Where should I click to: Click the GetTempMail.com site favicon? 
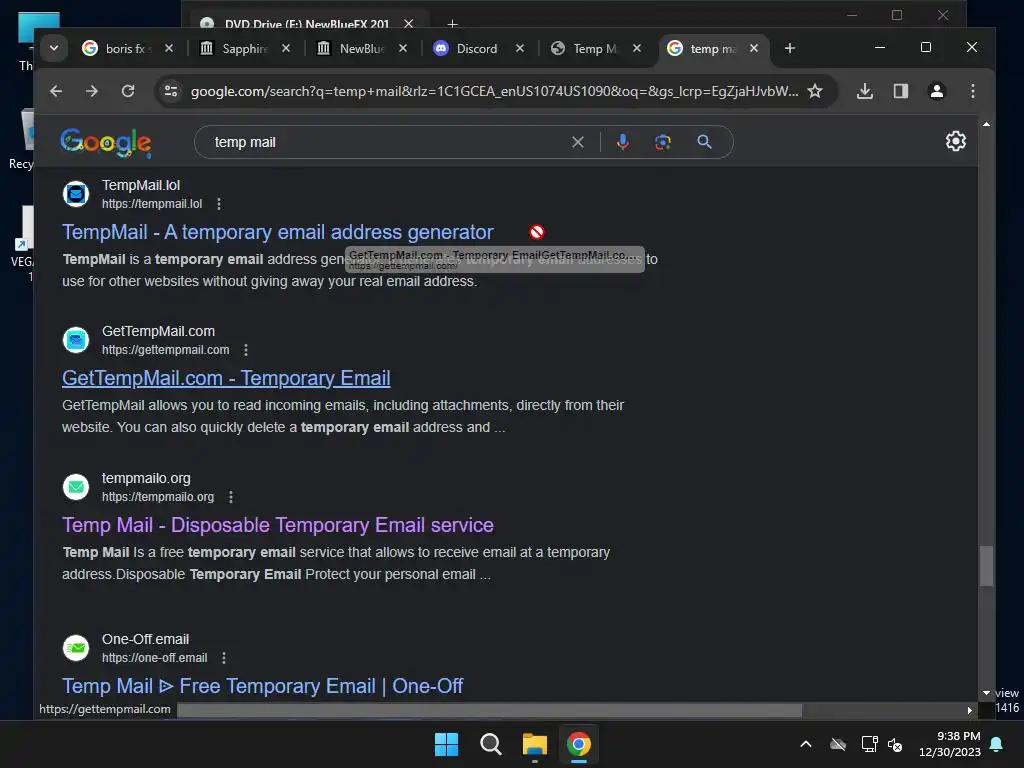tap(76, 340)
